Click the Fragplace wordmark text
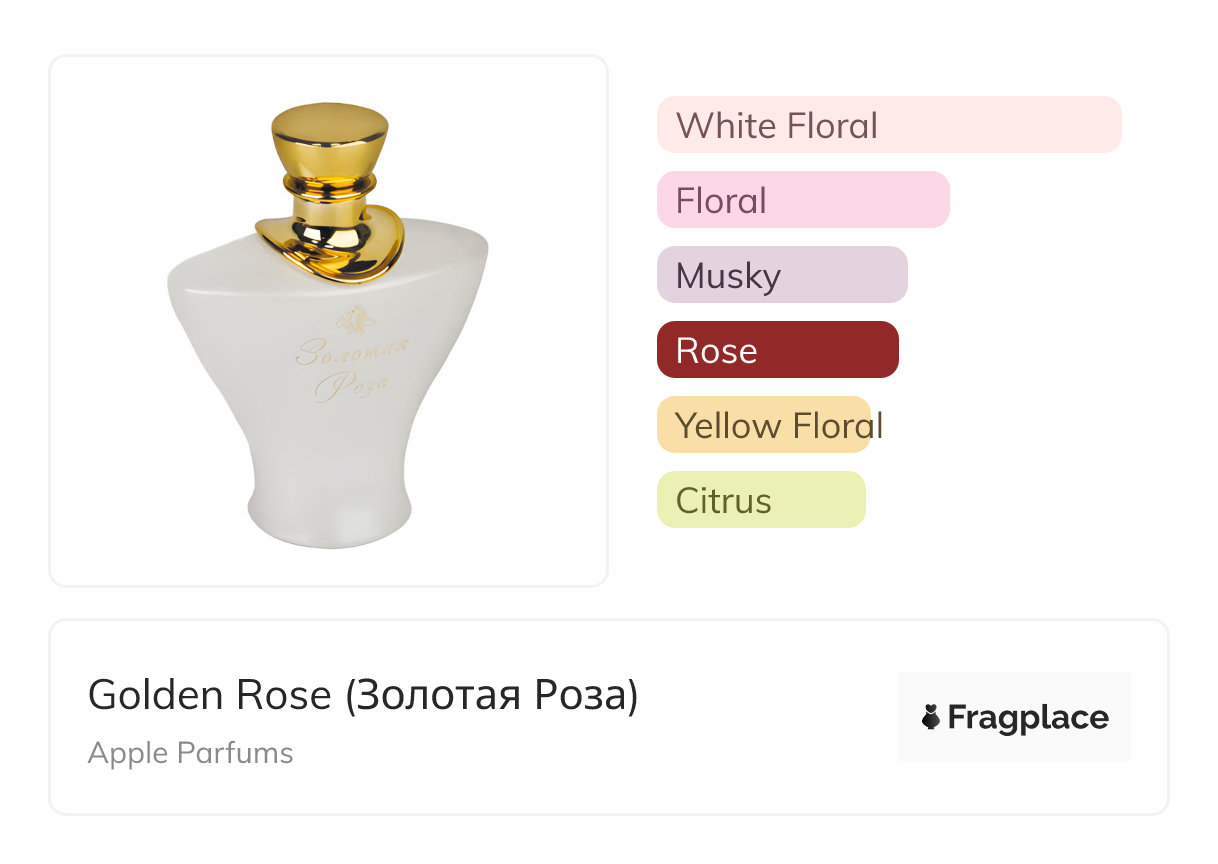 [1028, 717]
